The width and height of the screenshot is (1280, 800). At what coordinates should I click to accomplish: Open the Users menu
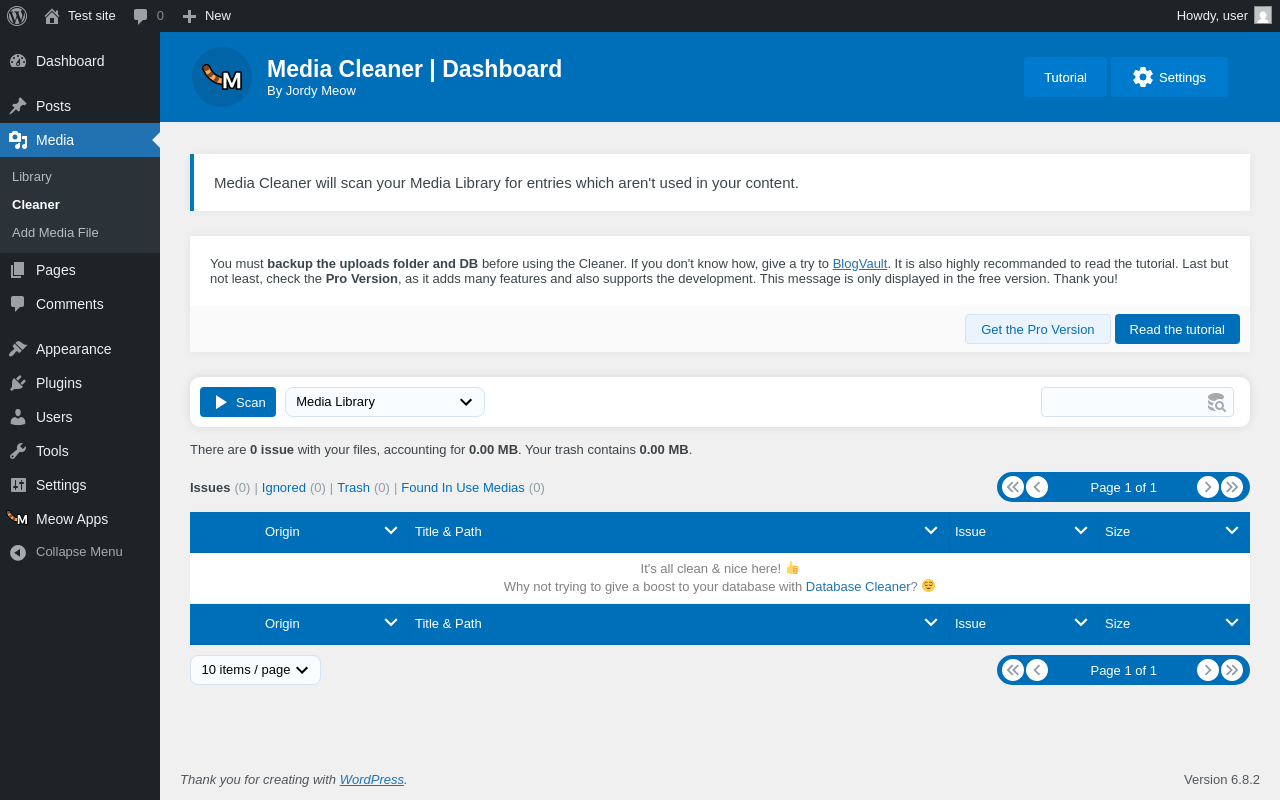click(80, 417)
